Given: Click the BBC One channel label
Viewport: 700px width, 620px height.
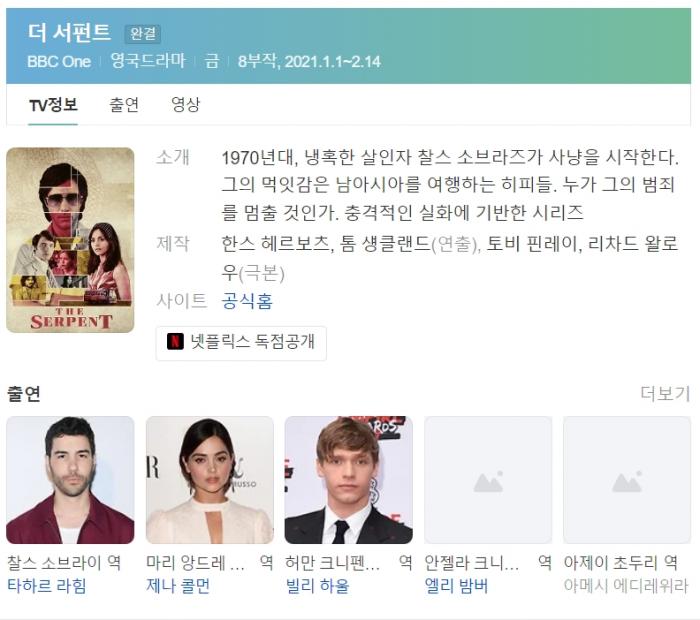Looking at the screenshot, I should click(59, 61).
